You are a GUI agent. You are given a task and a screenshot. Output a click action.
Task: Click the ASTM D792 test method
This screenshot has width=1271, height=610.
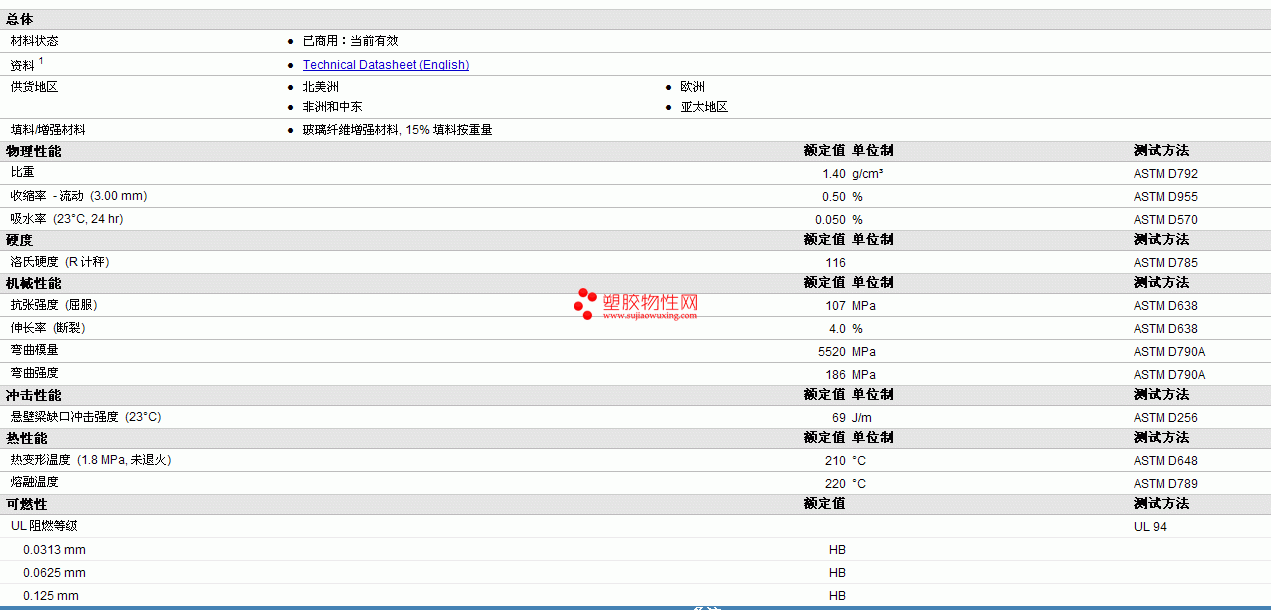(x=1165, y=174)
